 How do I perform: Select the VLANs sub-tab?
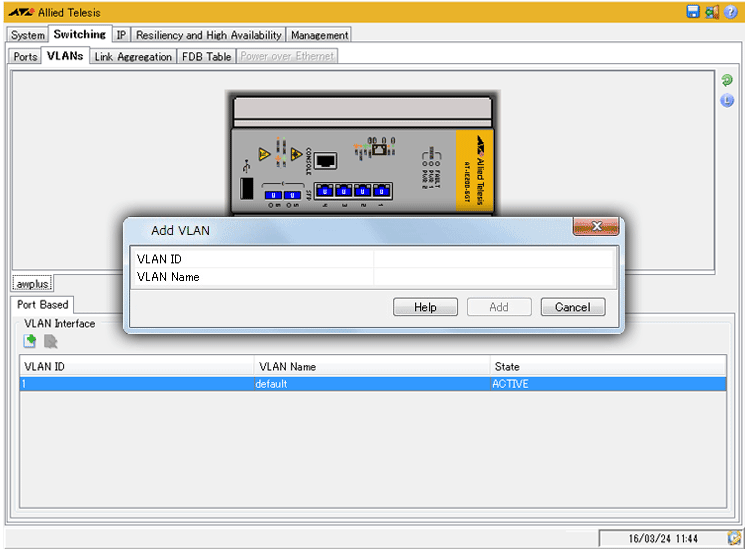point(65,56)
